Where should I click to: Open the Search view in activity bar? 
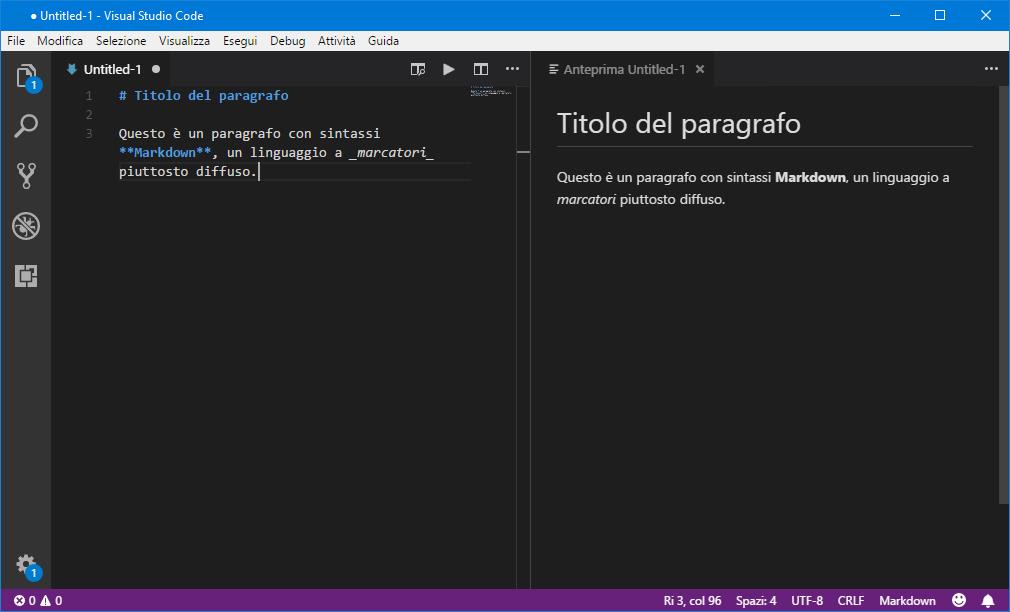[26, 126]
